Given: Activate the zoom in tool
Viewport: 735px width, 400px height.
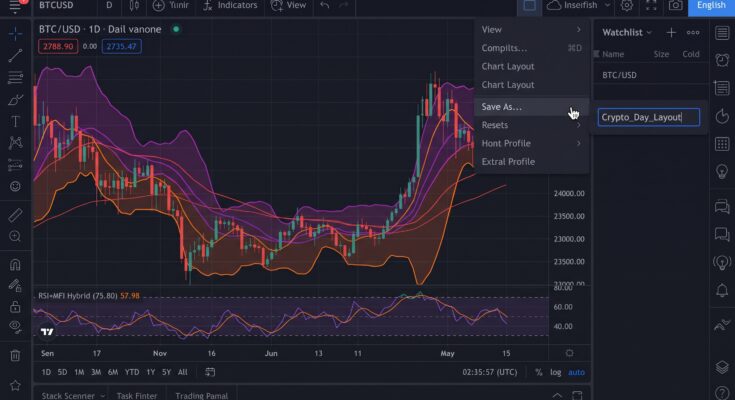Looking at the screenshot, I should pyautogui.click(x=15, y=236).
